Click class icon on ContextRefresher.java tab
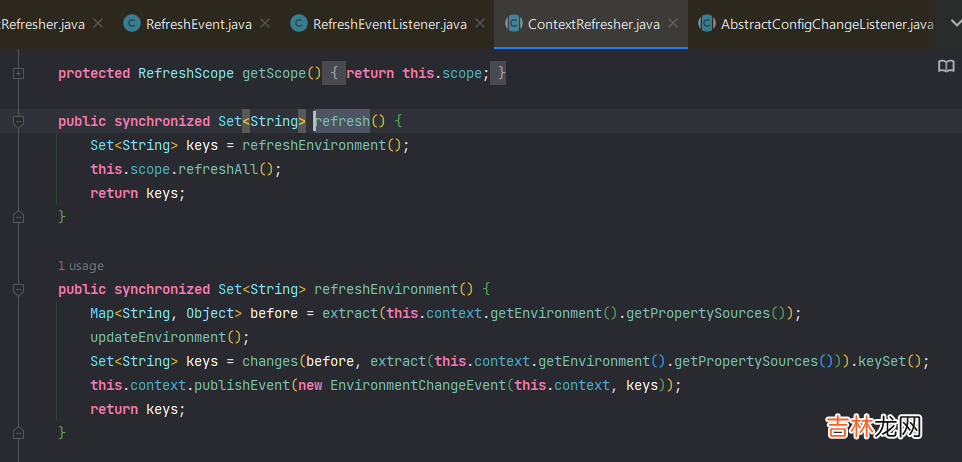This screenshot has height=462, width=962. [513, 24]
